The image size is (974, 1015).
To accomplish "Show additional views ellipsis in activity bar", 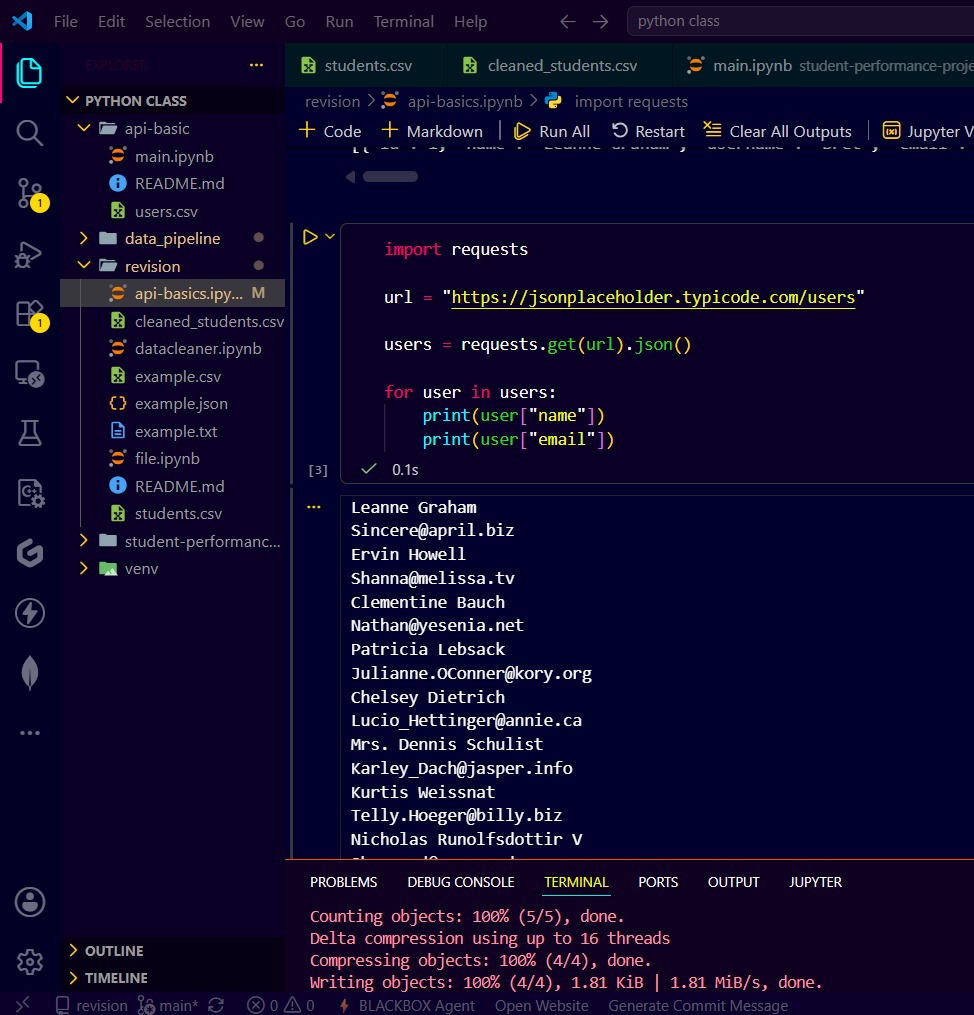I will (x=29, y=733).
